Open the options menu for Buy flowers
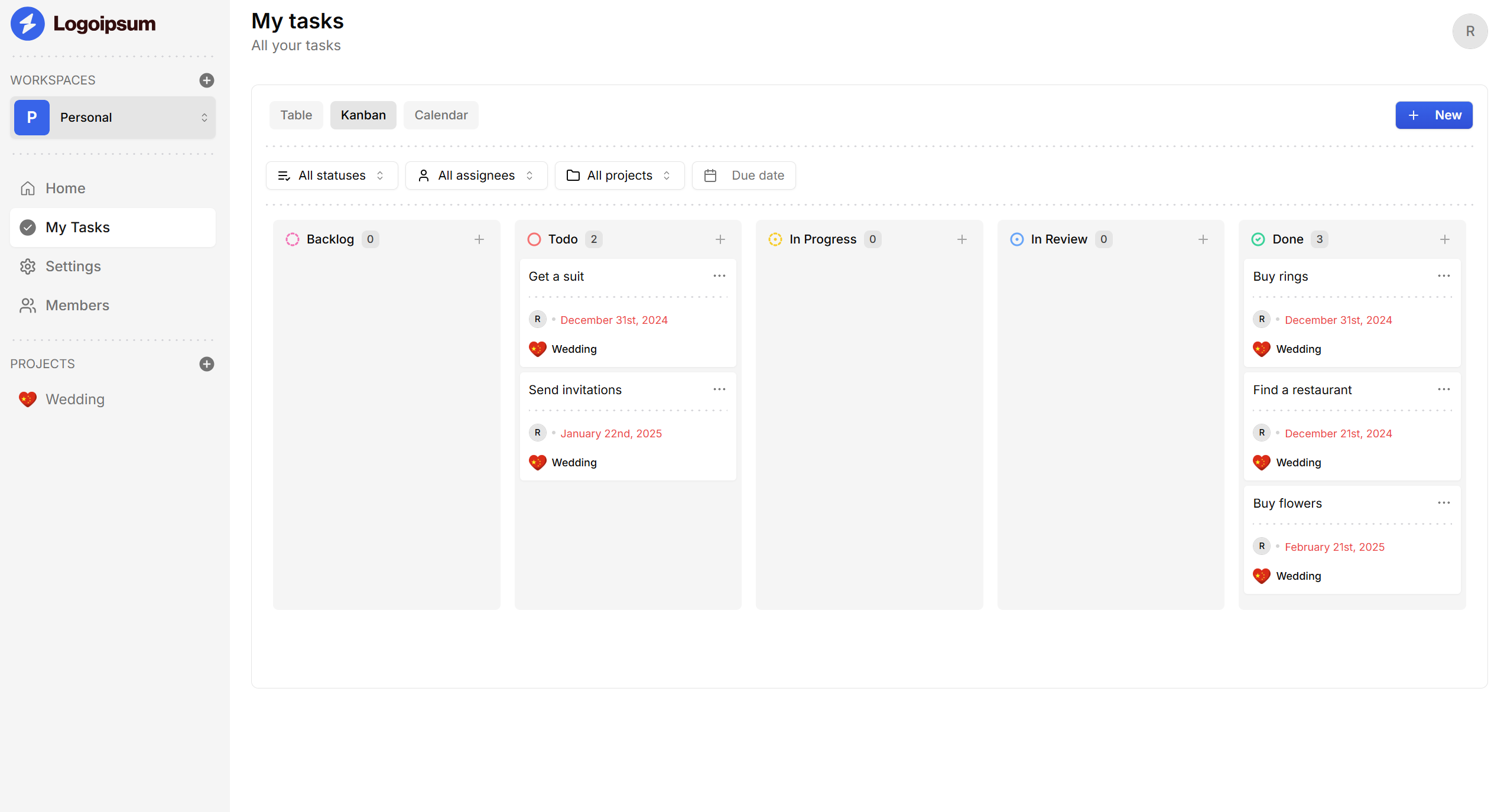Image resolution: width=1504 pixels, height=812 pixels. (1444, 503)
